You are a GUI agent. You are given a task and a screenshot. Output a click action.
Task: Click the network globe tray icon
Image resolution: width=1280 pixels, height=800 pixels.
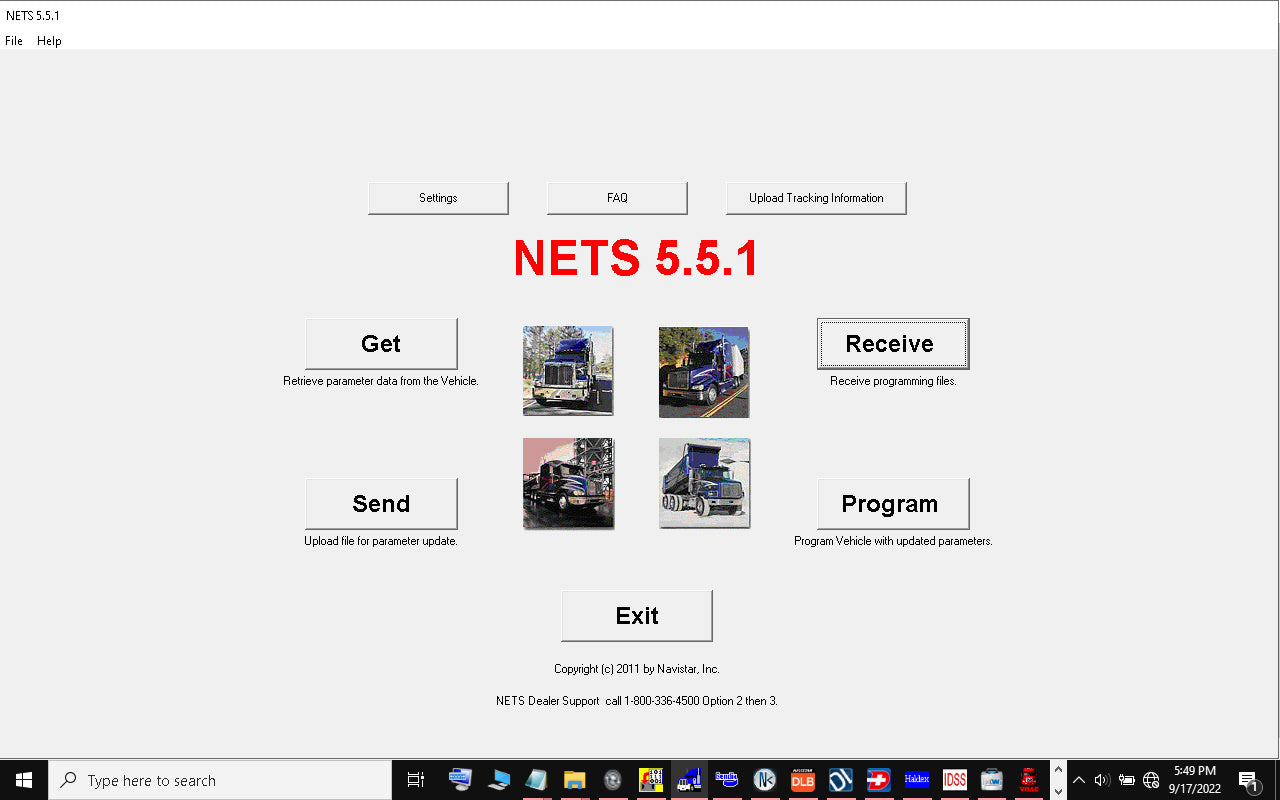tap(1151, 780)
